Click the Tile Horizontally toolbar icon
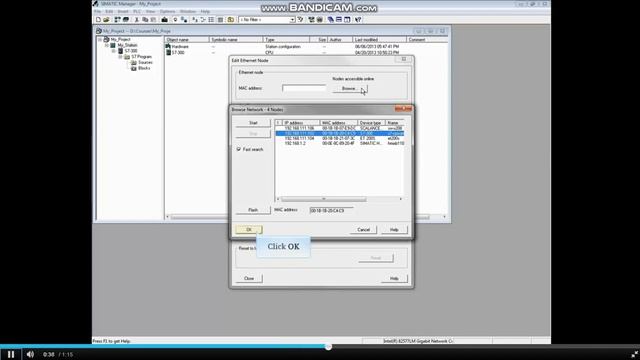Viewport: 640px width, 360px height. (339, 20)
